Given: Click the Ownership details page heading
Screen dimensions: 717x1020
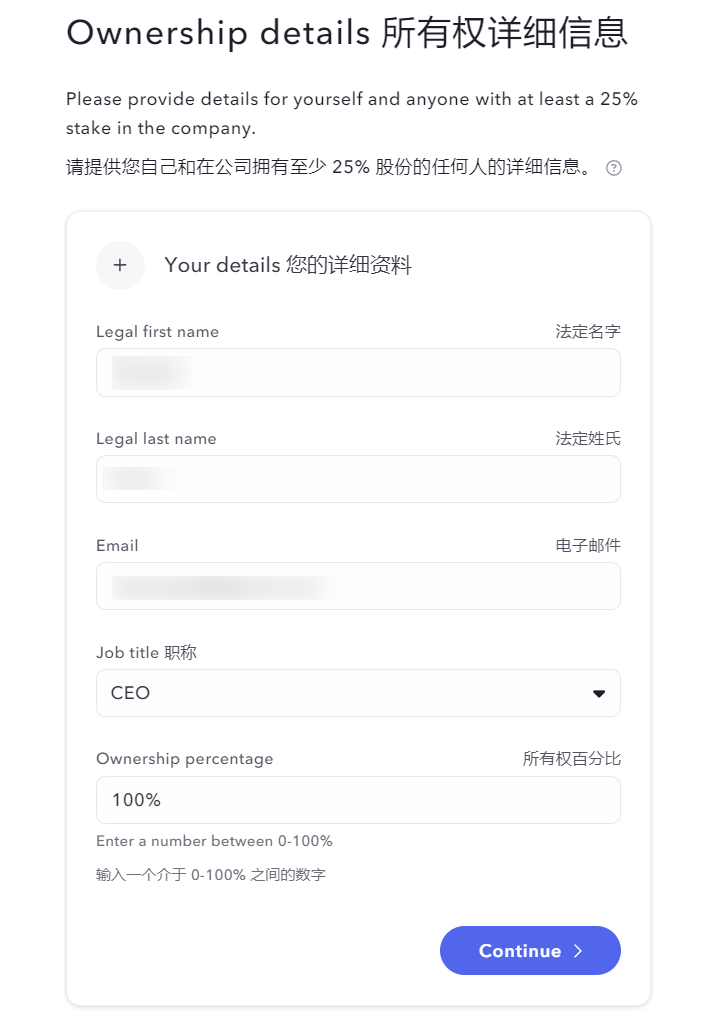Looking at the screenshot, I should click(x=347, y=33).
